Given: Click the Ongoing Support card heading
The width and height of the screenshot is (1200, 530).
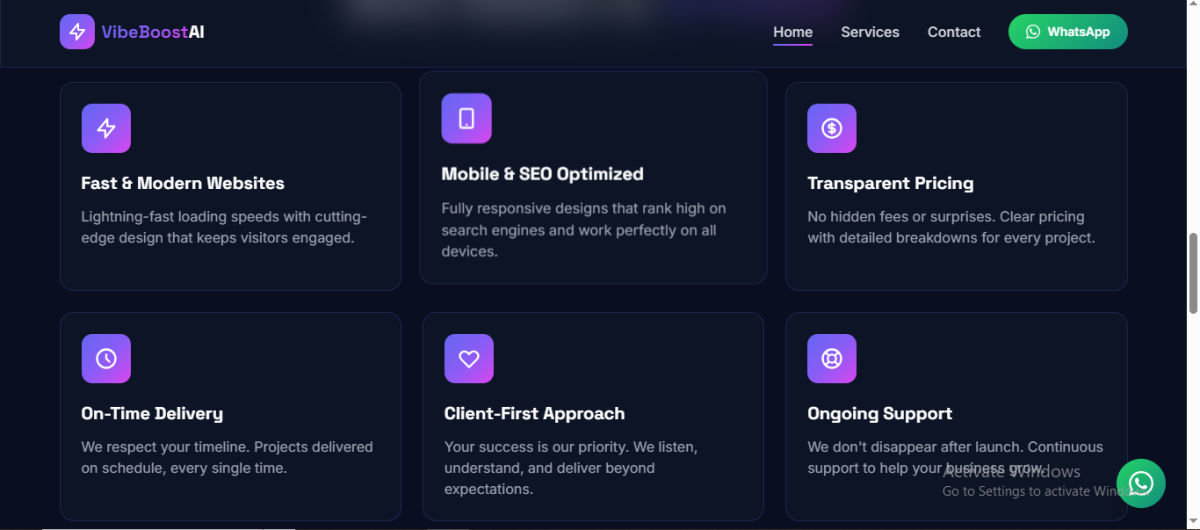Looking at the screenshot, I should 879,413.
